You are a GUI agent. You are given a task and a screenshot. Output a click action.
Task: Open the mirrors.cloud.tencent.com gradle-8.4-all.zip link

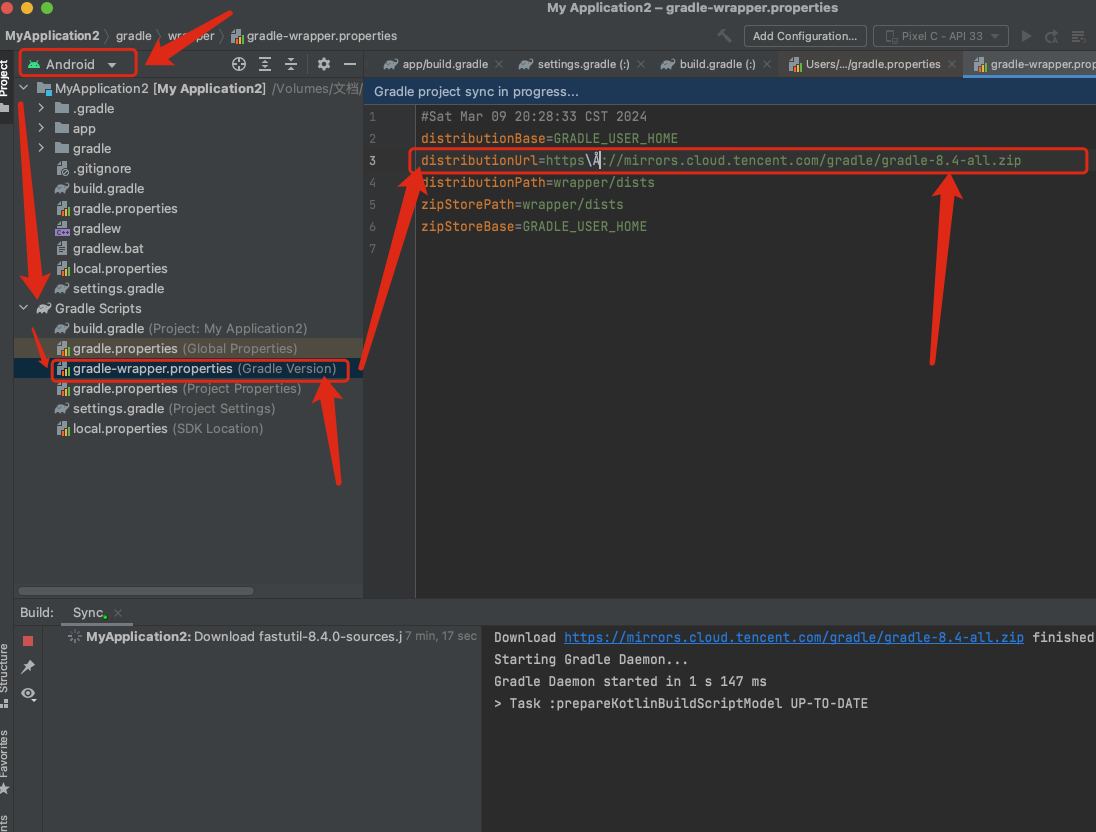point(793,637)
